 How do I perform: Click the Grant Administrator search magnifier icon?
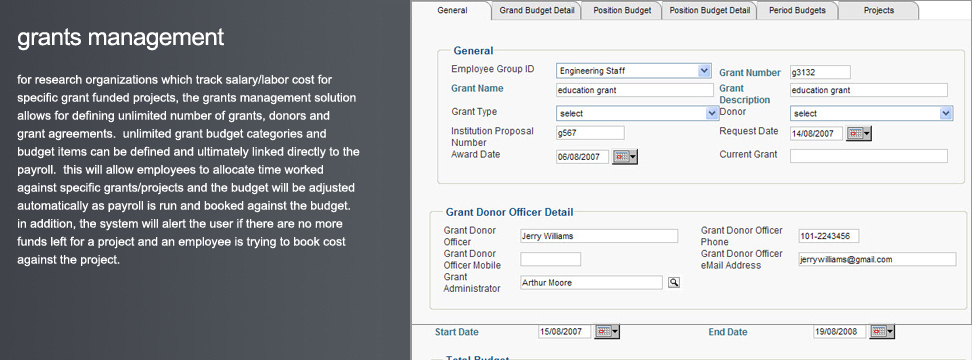[x=674, y=283]
